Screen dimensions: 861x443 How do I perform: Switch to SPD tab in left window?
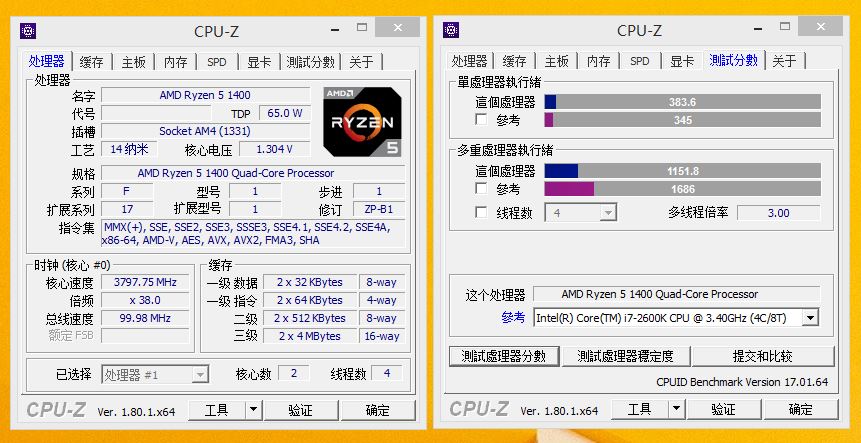click(x=217, y=62)
